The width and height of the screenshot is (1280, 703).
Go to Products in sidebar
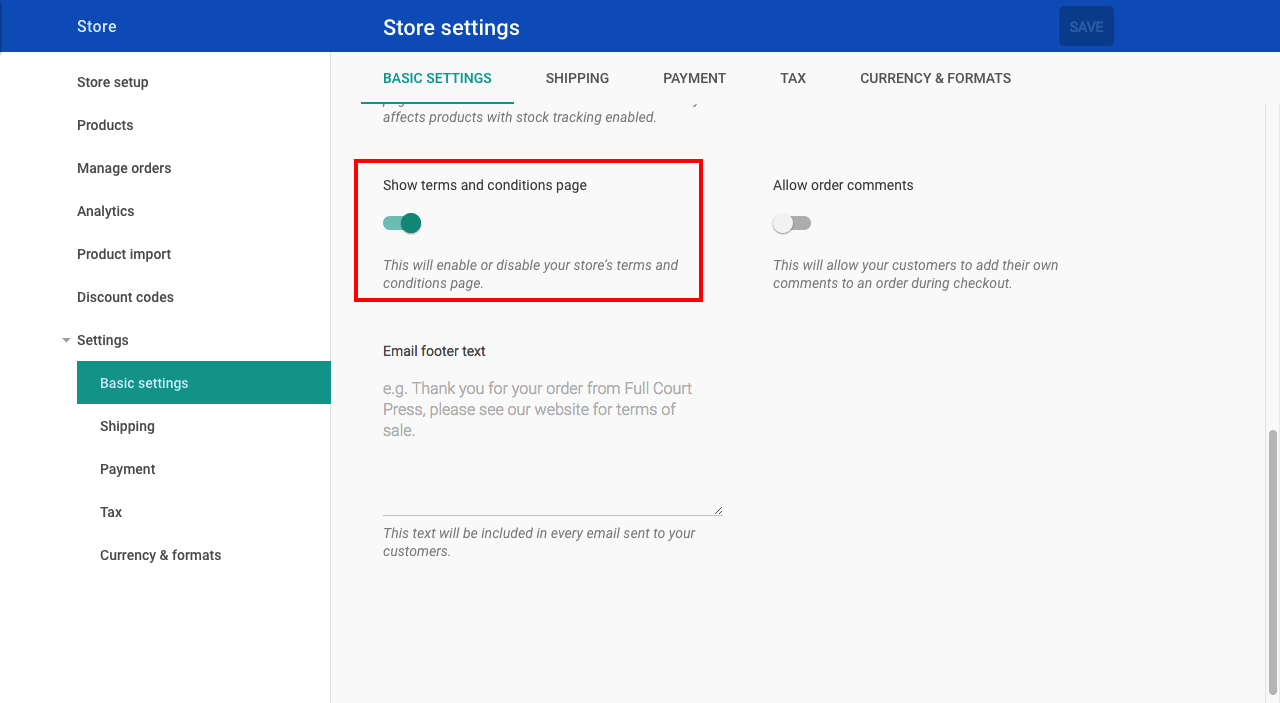105,125
